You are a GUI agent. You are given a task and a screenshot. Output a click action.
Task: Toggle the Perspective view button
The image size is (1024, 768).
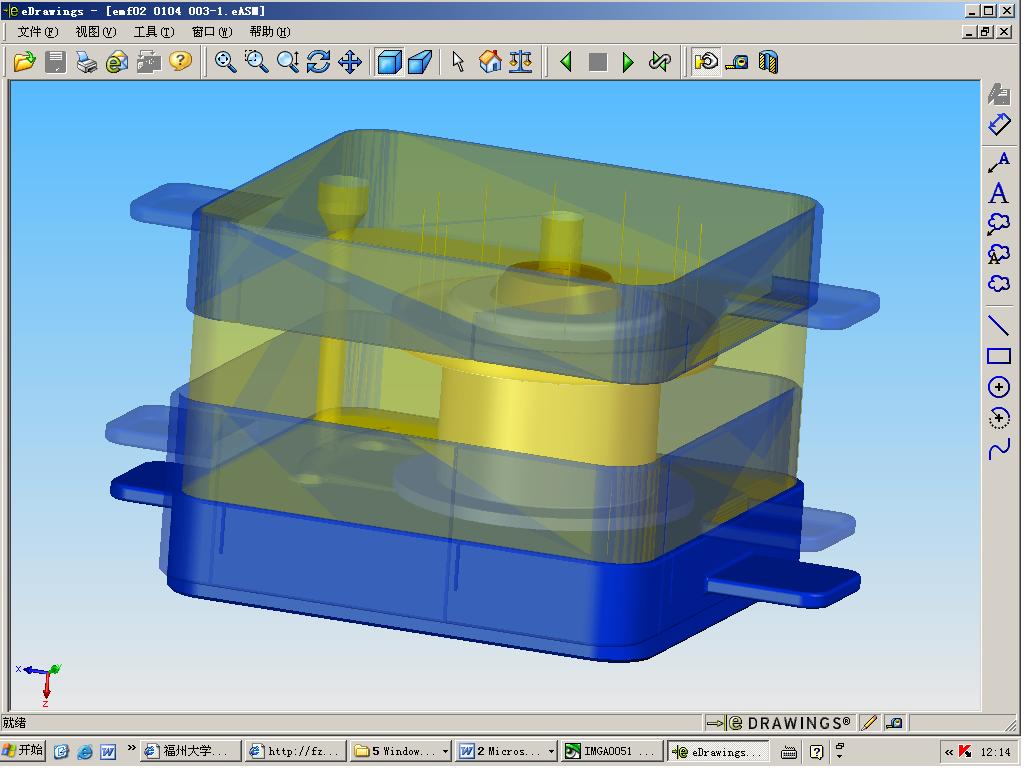coord(420,62)
